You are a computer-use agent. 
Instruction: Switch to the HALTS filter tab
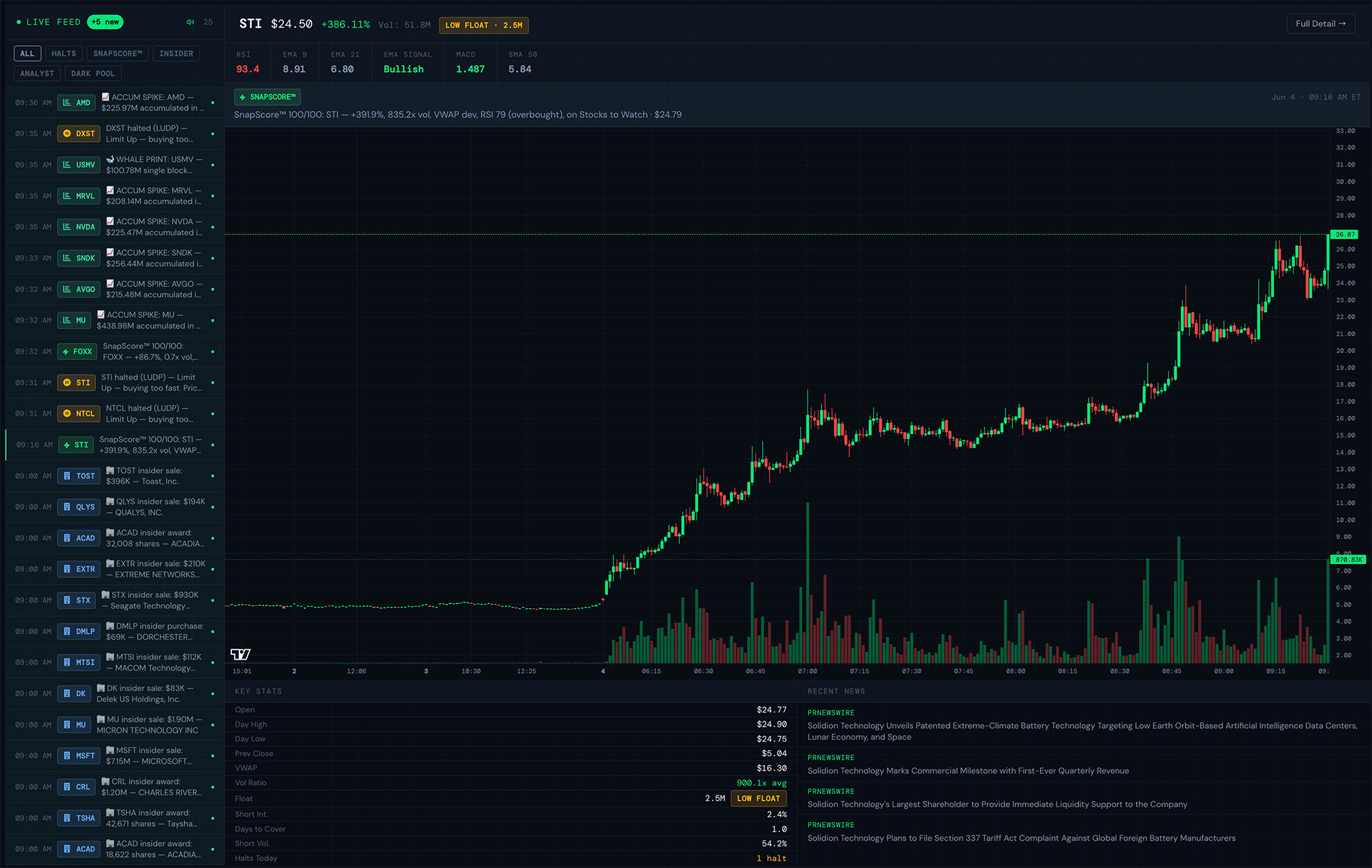point(64,53)
